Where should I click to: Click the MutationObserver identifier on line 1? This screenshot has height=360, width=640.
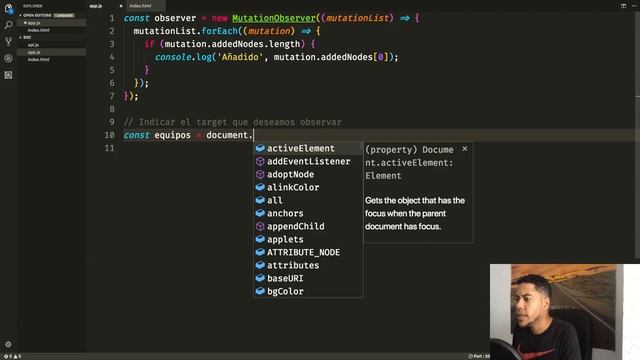click(274, 18)
